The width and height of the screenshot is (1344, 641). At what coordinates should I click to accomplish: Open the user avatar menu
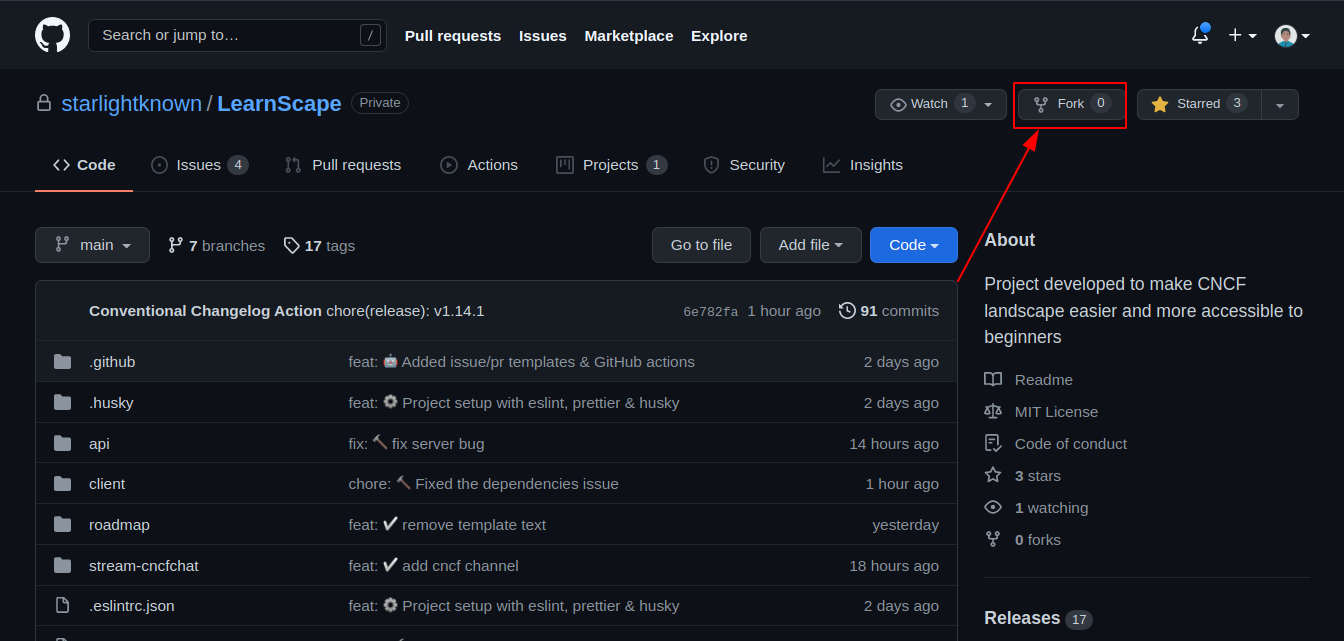tap(1292, 36)
